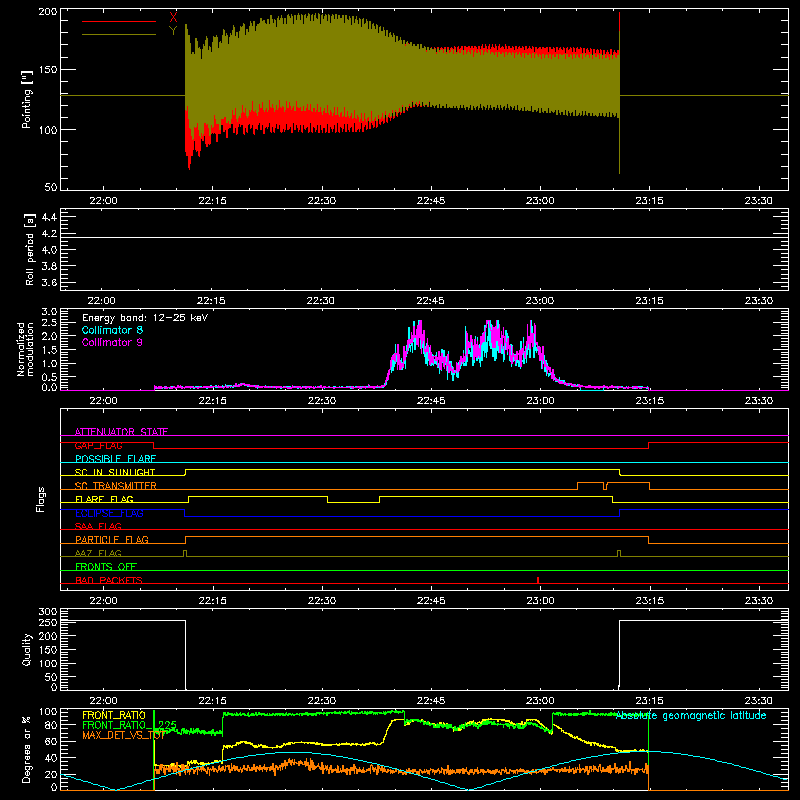The height and width of the screenshot is (800, 800).
Task: Select the BAD_PACKETS flag label
Action: [109, 580]
